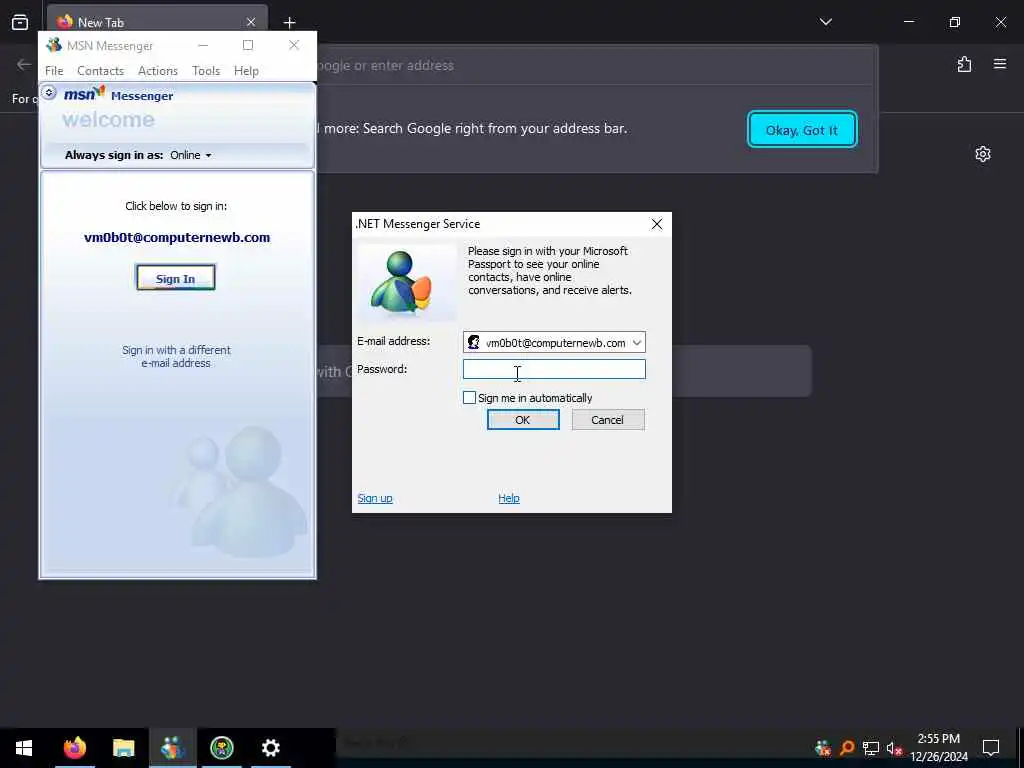Open the notification center icon

991,747
